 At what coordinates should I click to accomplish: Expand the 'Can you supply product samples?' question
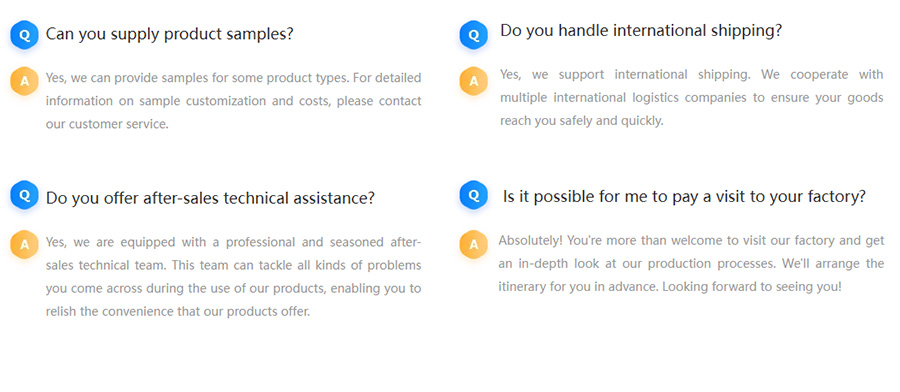point(169,34)
